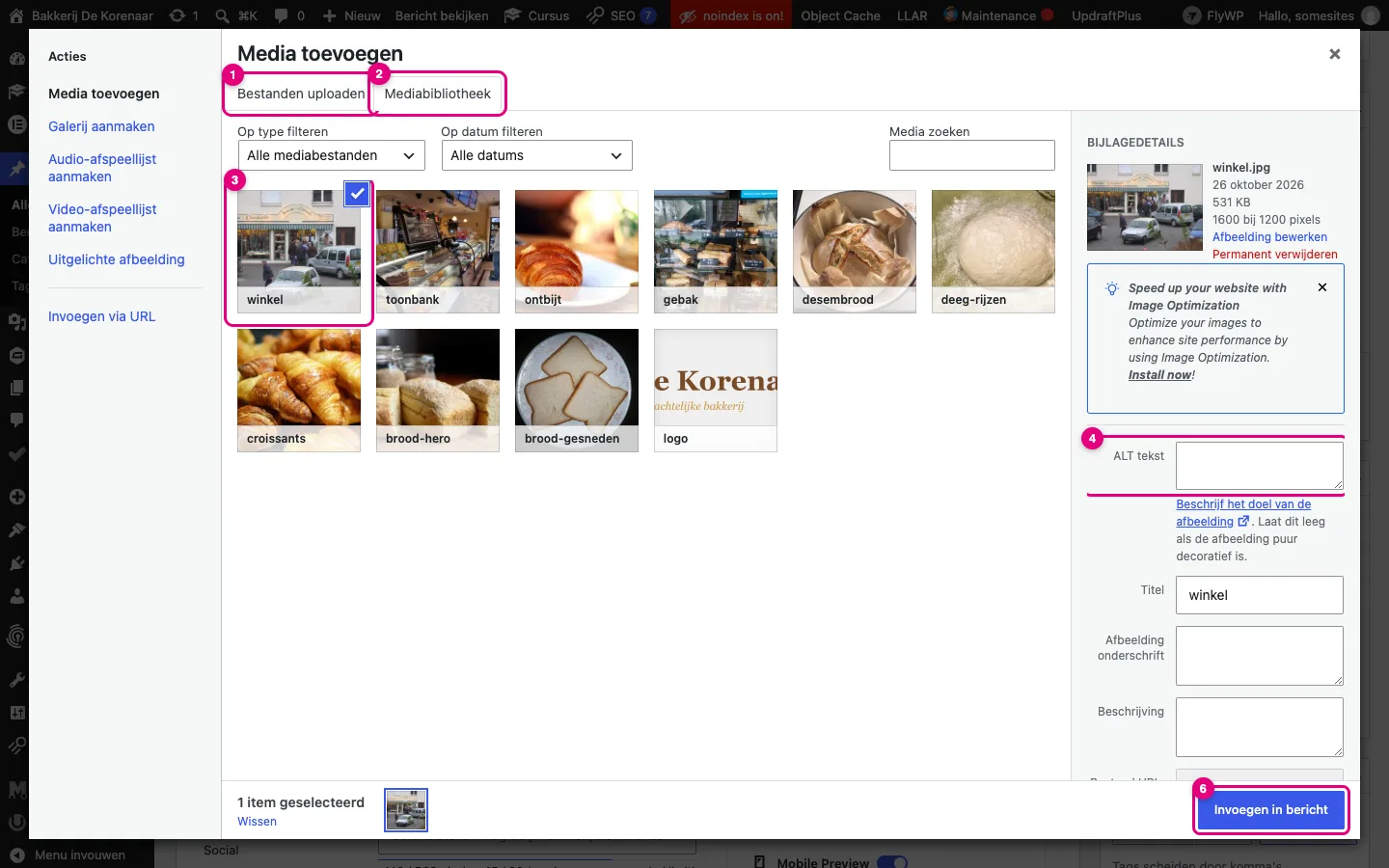Viewport: 1389px width, 868px height.
Task: Click the Afbeelding bewerken link
Action: click(x=1269, y=237)
